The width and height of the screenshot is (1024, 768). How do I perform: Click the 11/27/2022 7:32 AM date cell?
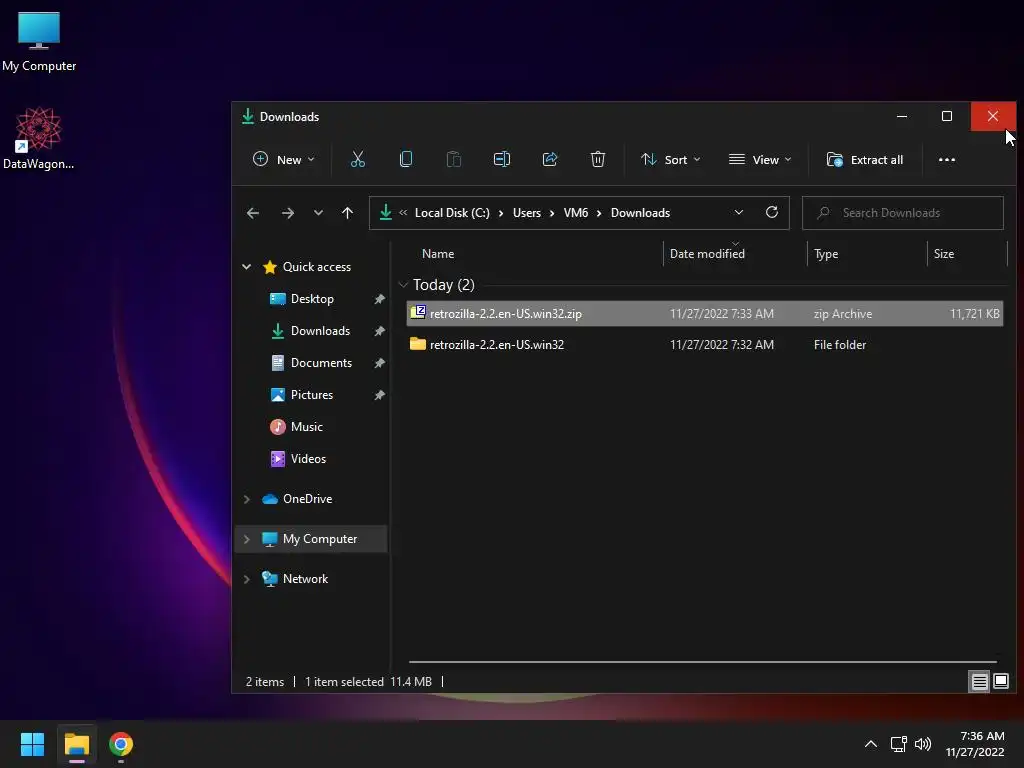pos(722,345)
